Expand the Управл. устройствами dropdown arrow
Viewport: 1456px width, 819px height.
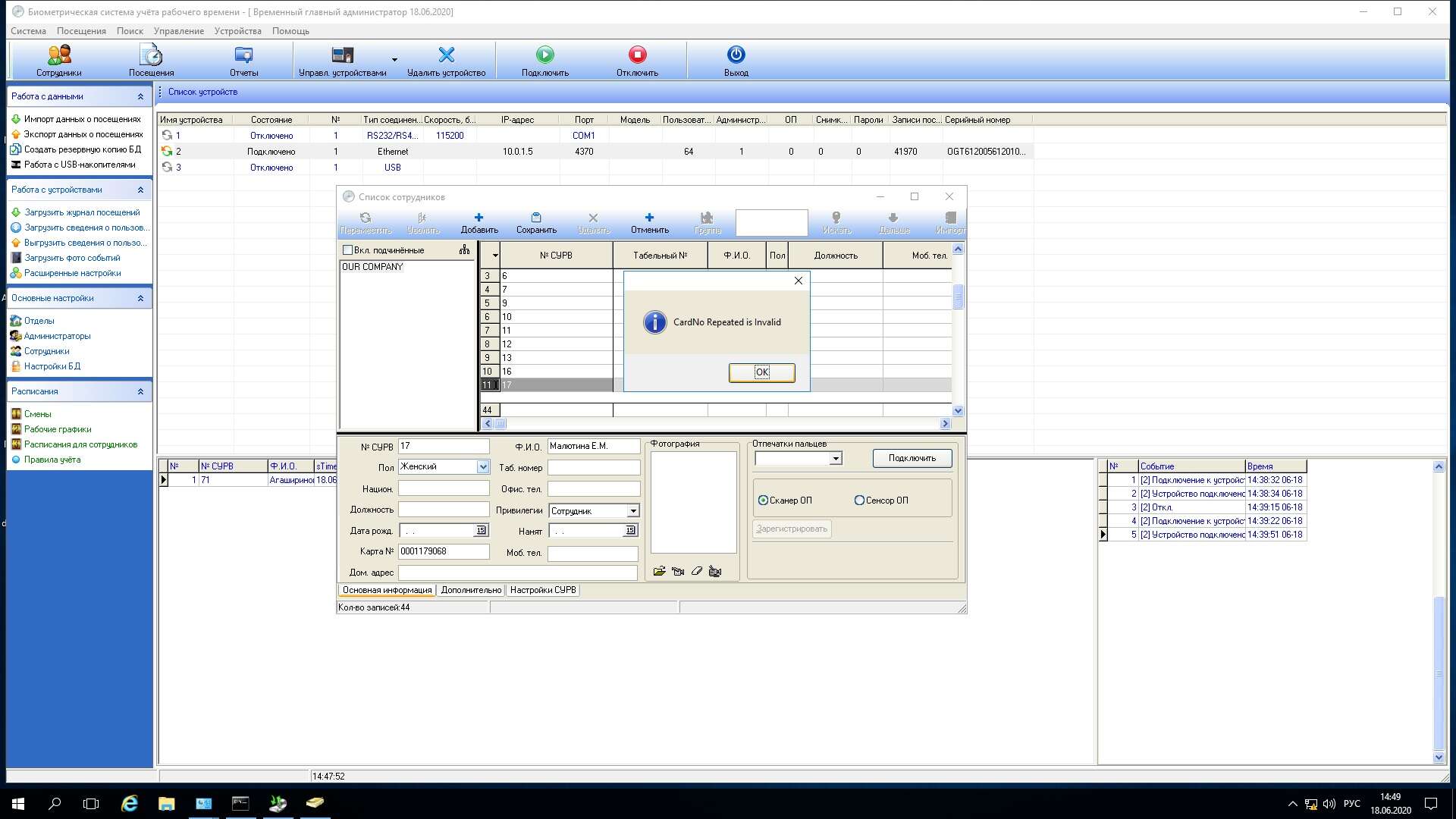click(394, 59)
